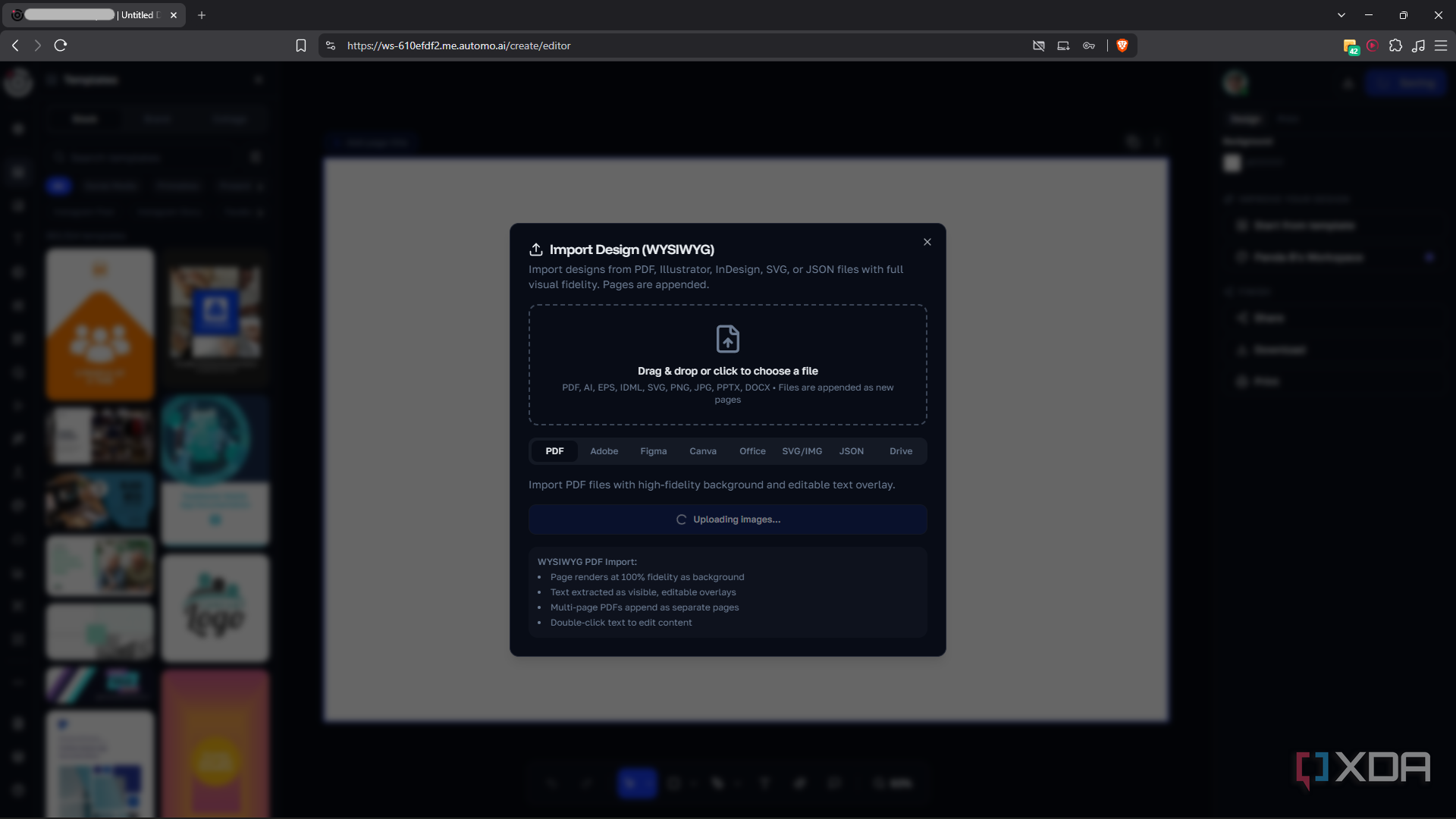
Task: Click the browser Back arrow
Action: (15, 45)
